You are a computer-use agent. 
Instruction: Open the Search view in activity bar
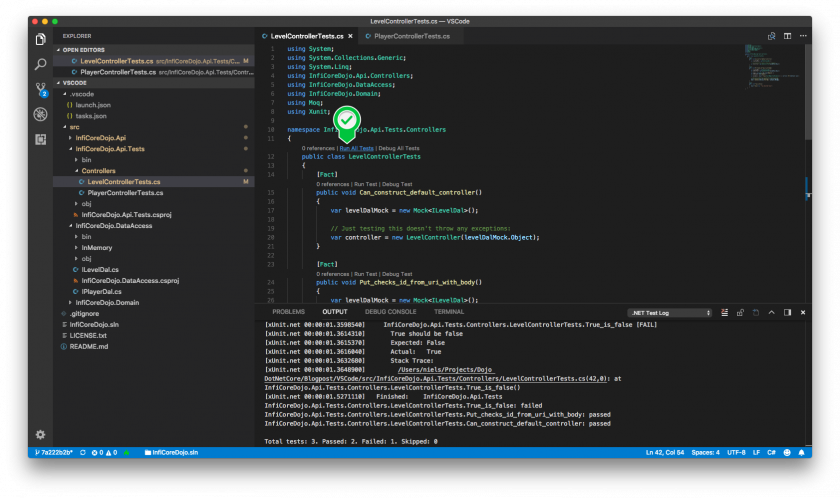(x=41, y=64)
